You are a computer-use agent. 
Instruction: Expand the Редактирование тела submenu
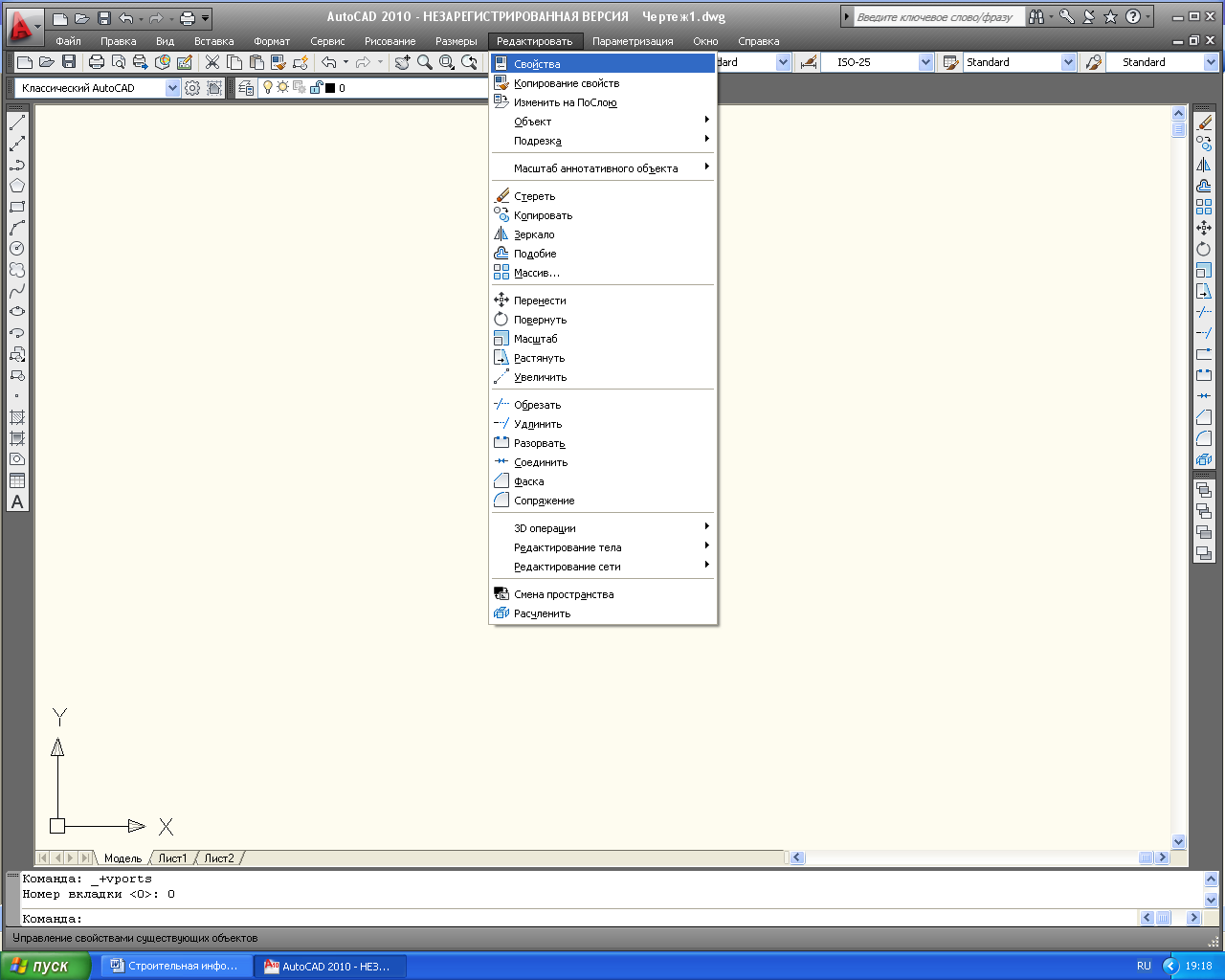click(x=603, y=547)
